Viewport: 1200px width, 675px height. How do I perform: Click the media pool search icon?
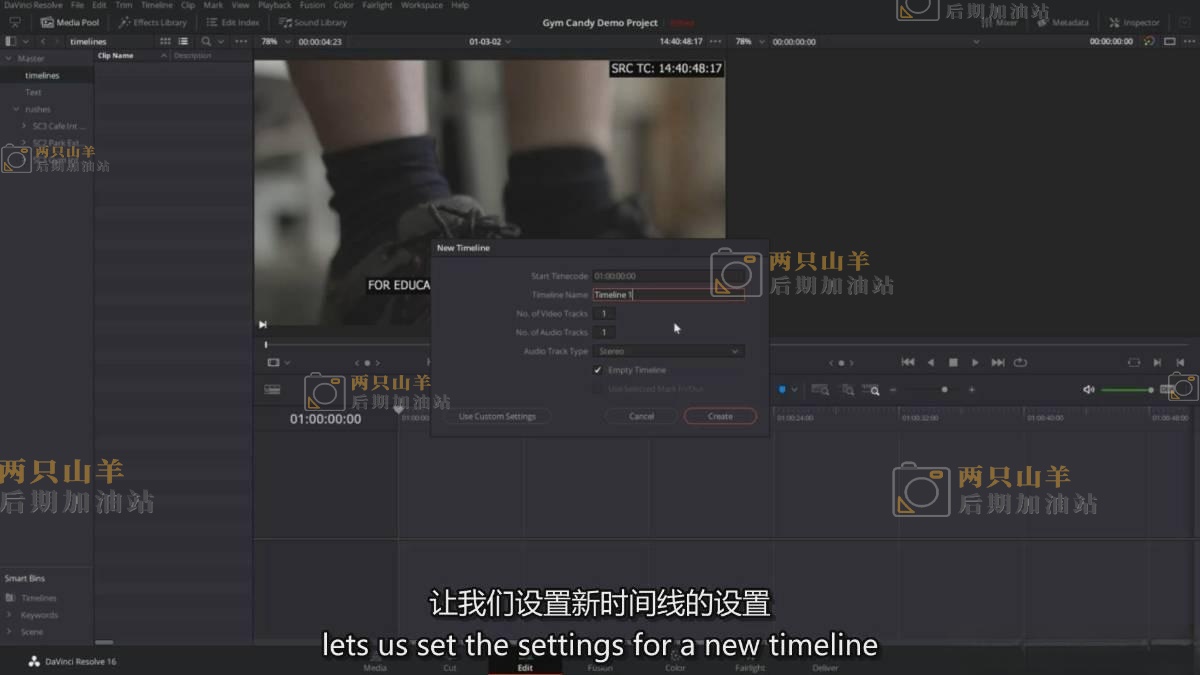coord(207,41)
